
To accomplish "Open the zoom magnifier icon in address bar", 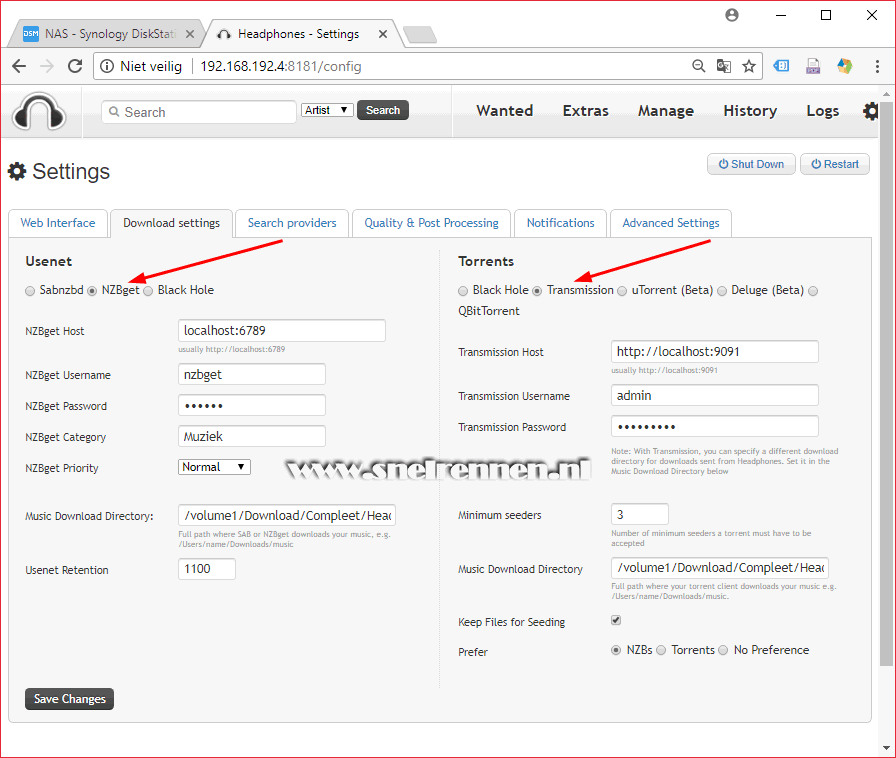I will coord(698,66).
